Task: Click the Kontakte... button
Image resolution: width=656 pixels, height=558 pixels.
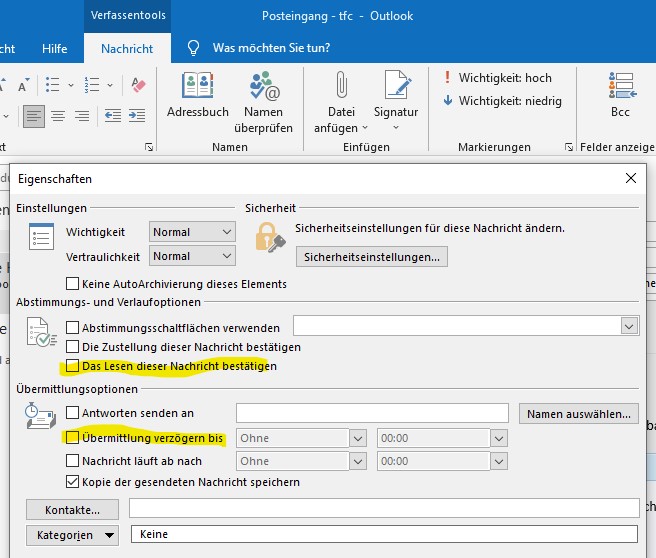Action: pos(72,509)
